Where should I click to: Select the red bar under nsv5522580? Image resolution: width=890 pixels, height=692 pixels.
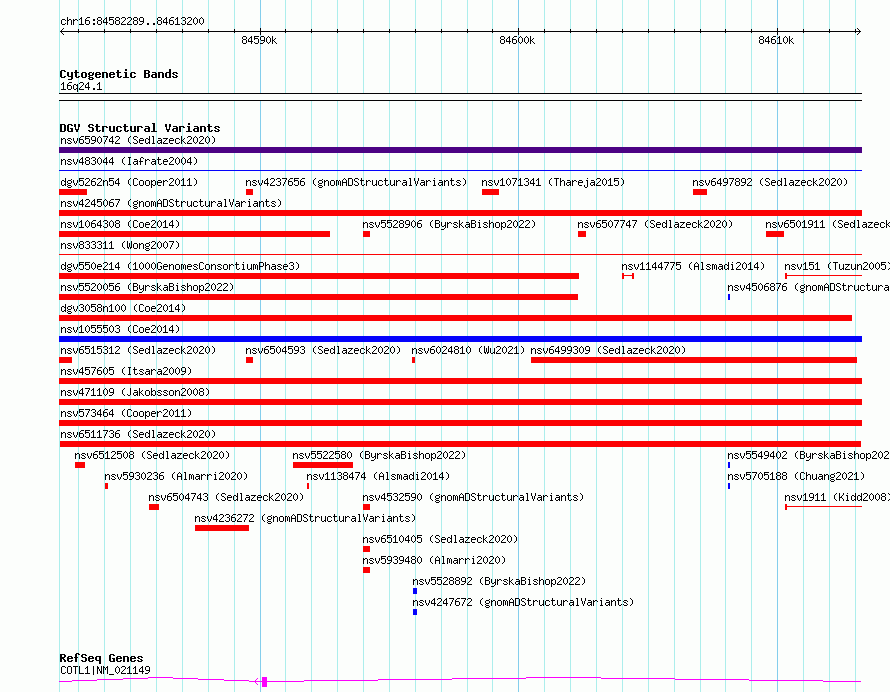pyautogui.click(x=323, y=465)
